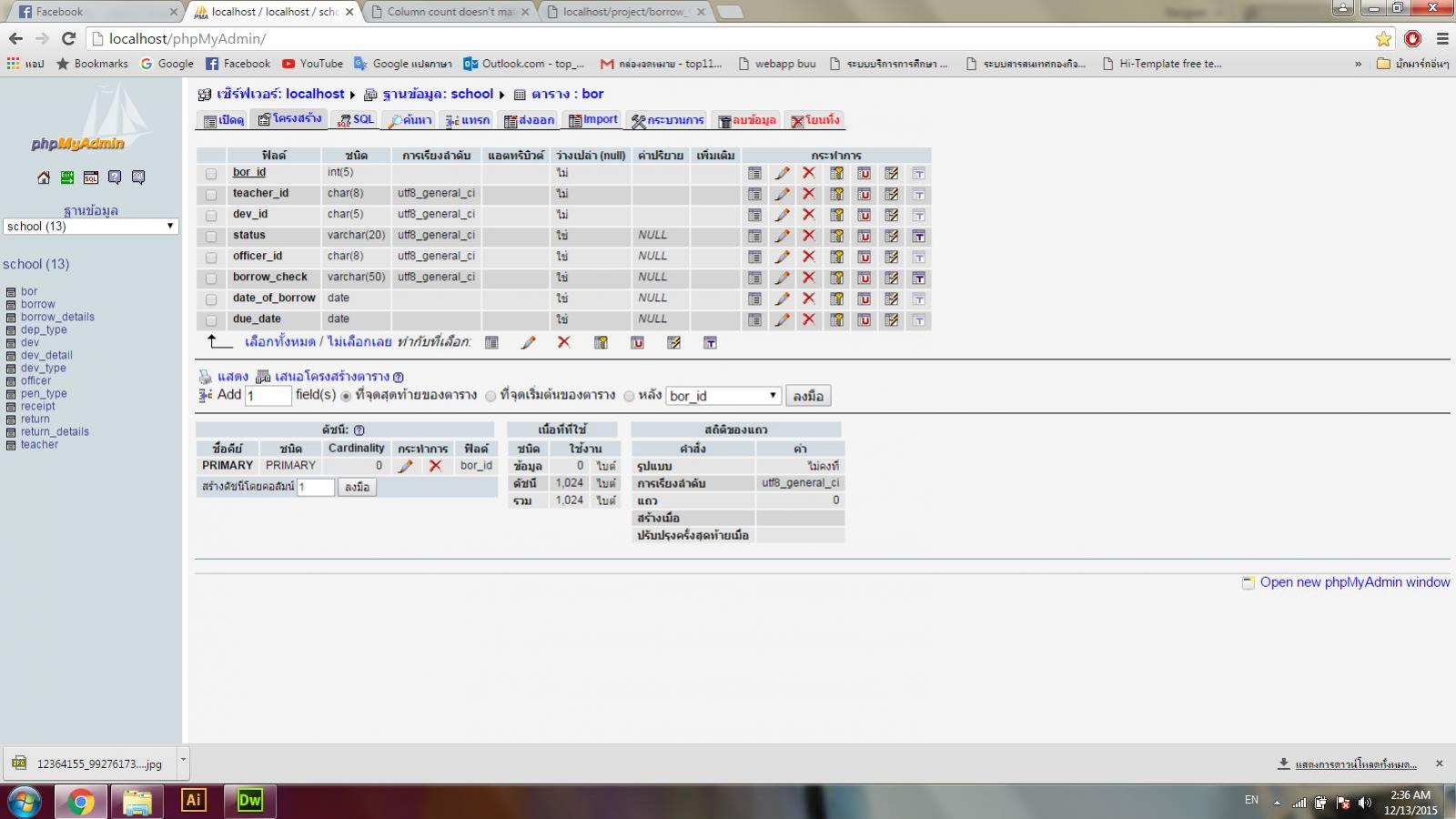
Task: Open the school database selector in sidebar
Action: pyautogui.click(x=88, y=226)
